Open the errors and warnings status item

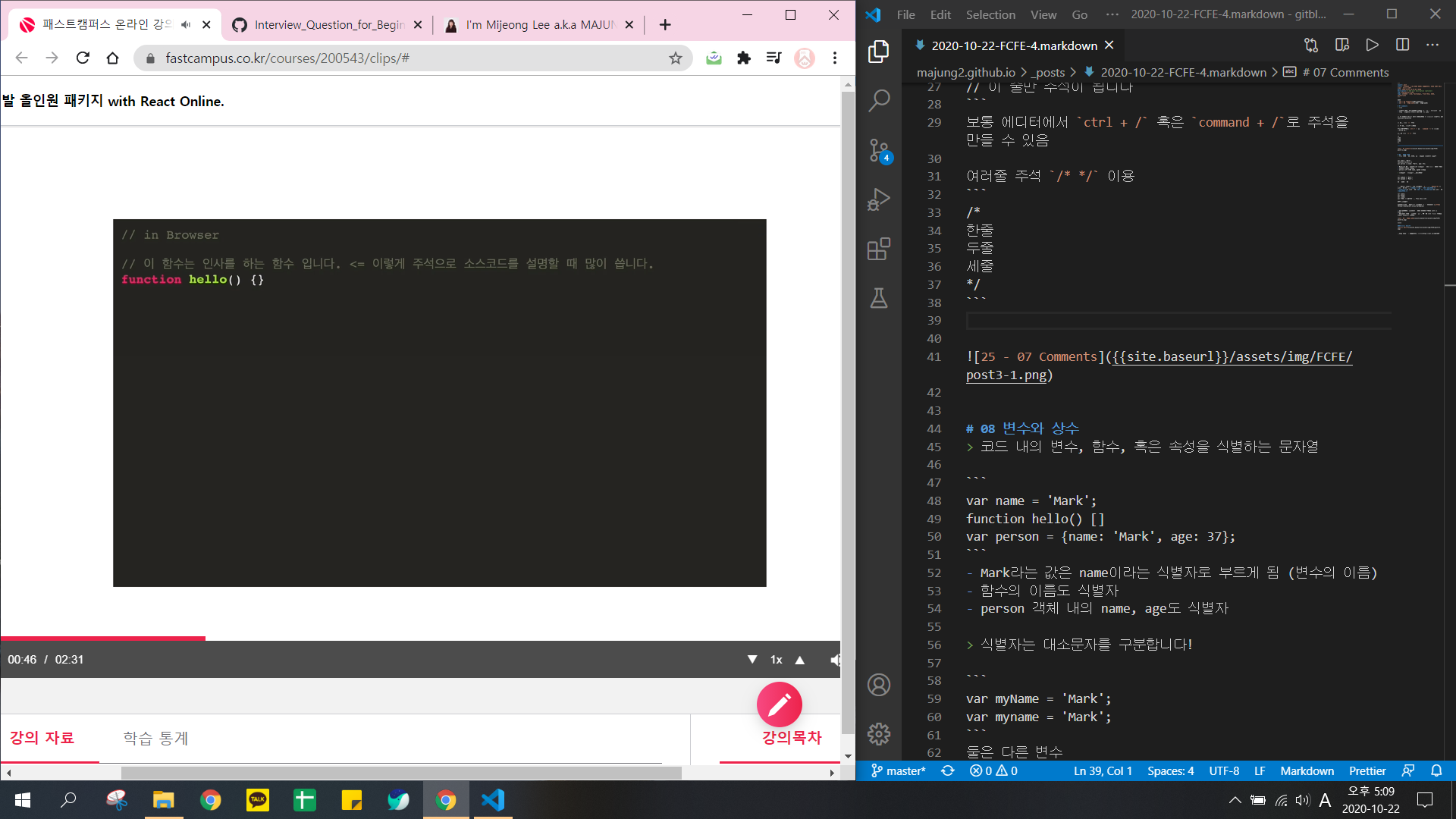tap(993, 770)
